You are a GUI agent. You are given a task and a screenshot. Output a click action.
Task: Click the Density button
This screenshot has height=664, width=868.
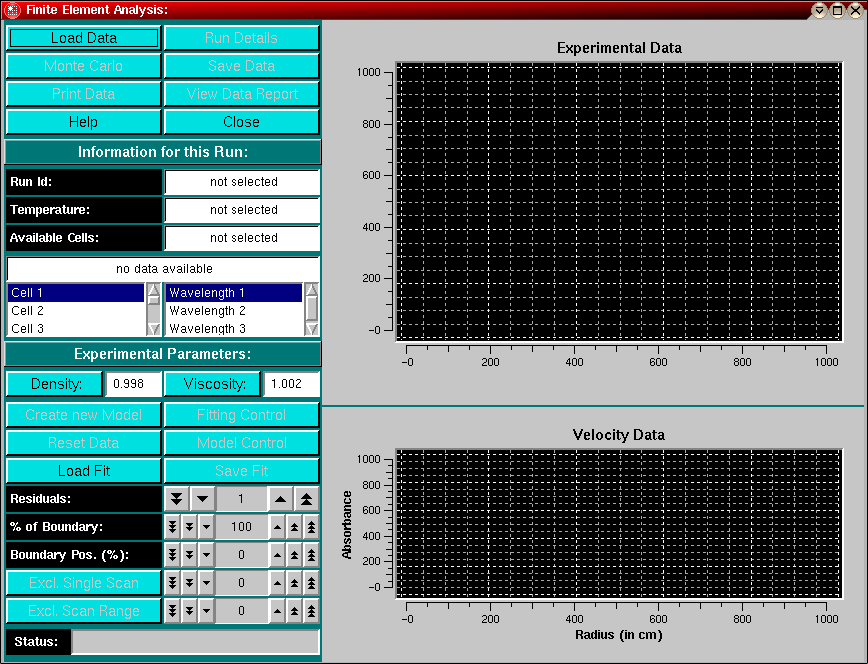(54, 384)
